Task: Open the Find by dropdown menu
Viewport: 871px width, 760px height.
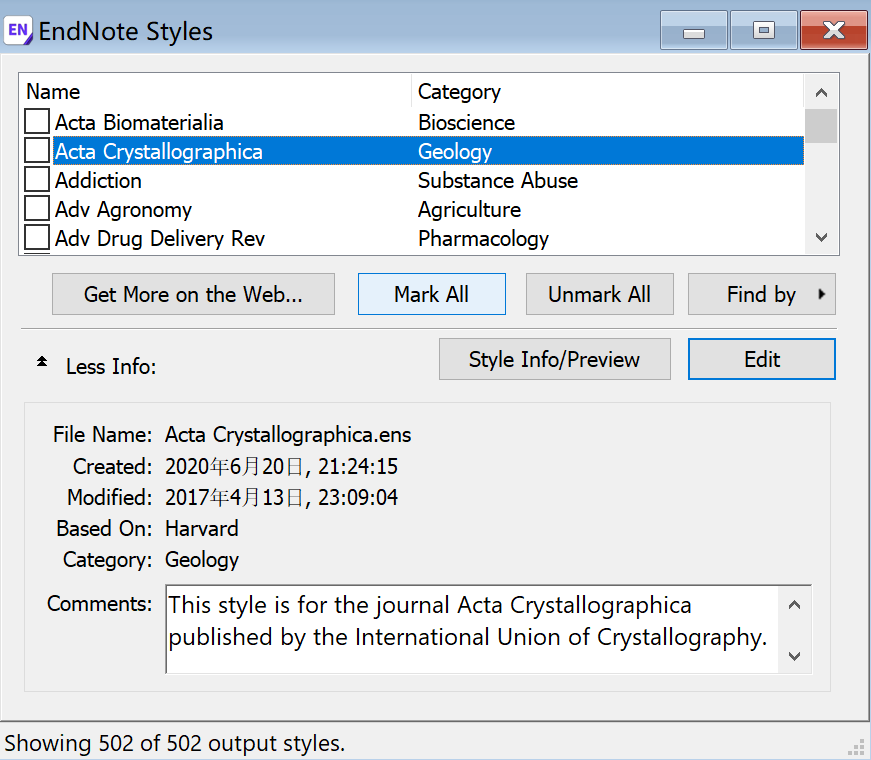Action: [762, 294]
